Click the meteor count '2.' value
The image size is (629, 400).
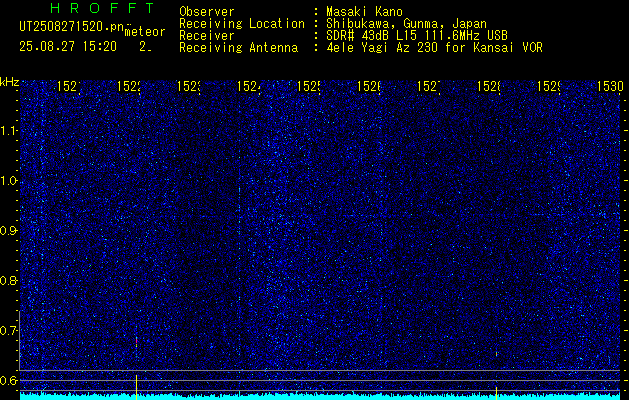pos(145,47)
